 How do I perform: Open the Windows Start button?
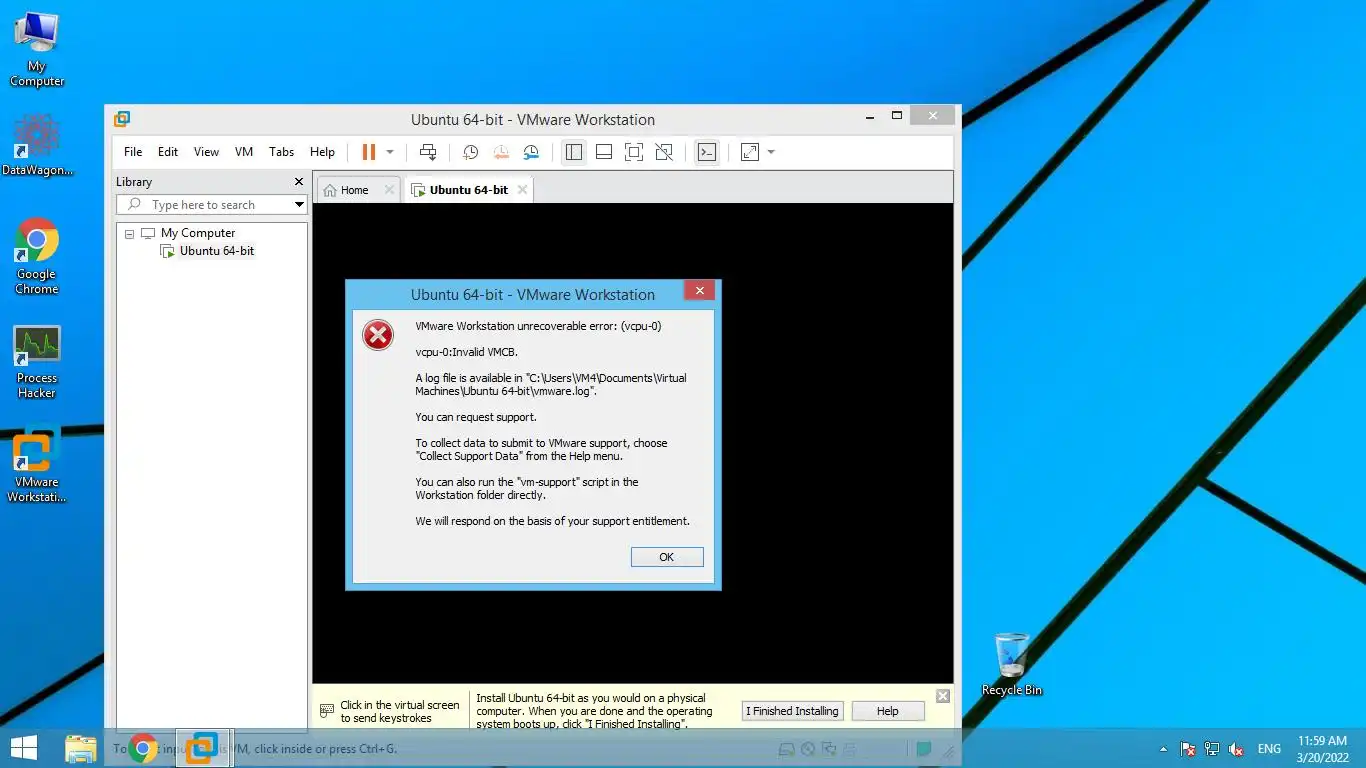[x=24, y=748]
